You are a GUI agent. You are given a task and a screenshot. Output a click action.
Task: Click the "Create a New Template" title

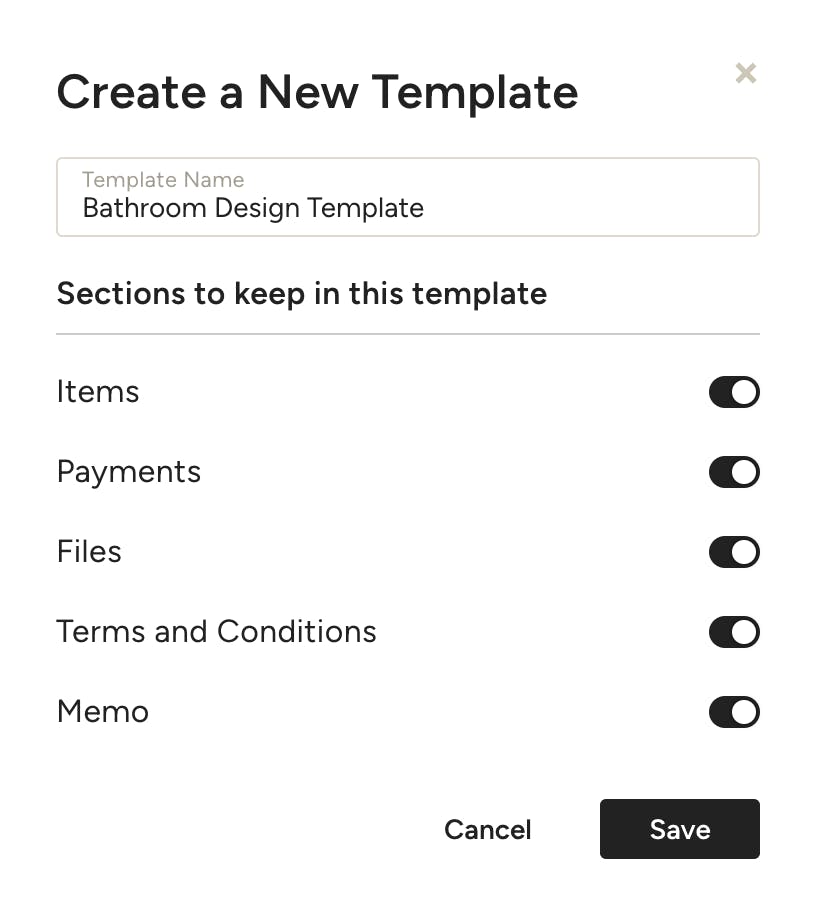[x=317, y=92]
